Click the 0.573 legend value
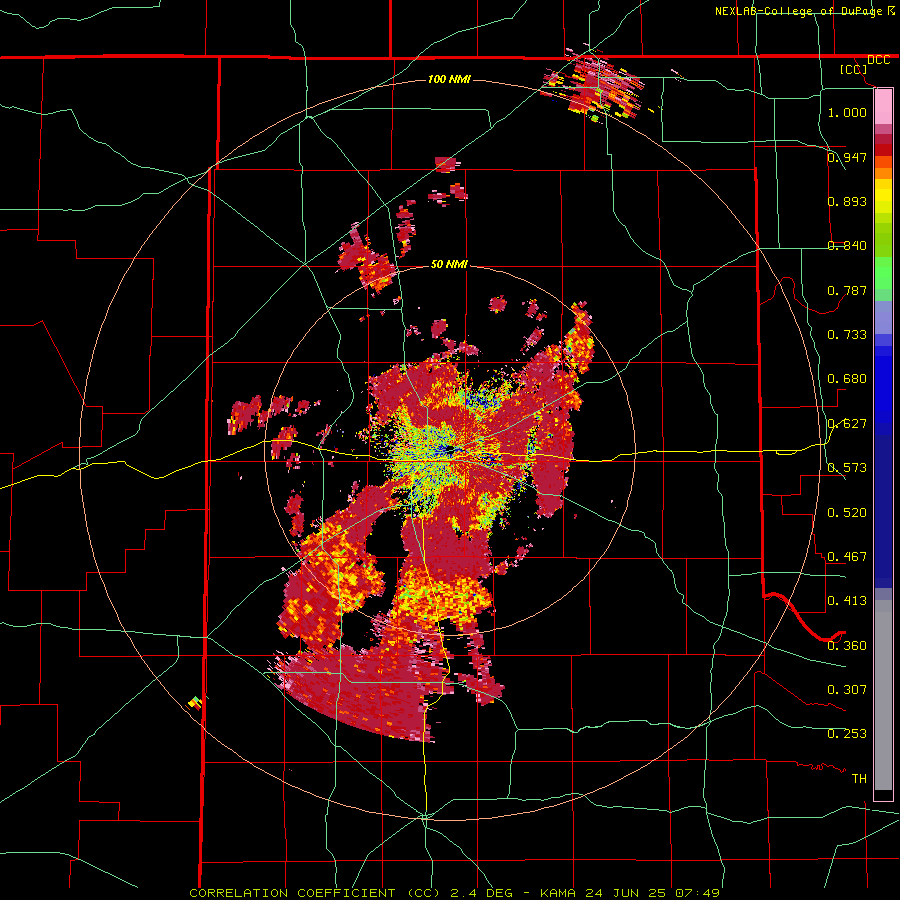The width and height of the screenshot is (900, 900). (x=847, y=467)
